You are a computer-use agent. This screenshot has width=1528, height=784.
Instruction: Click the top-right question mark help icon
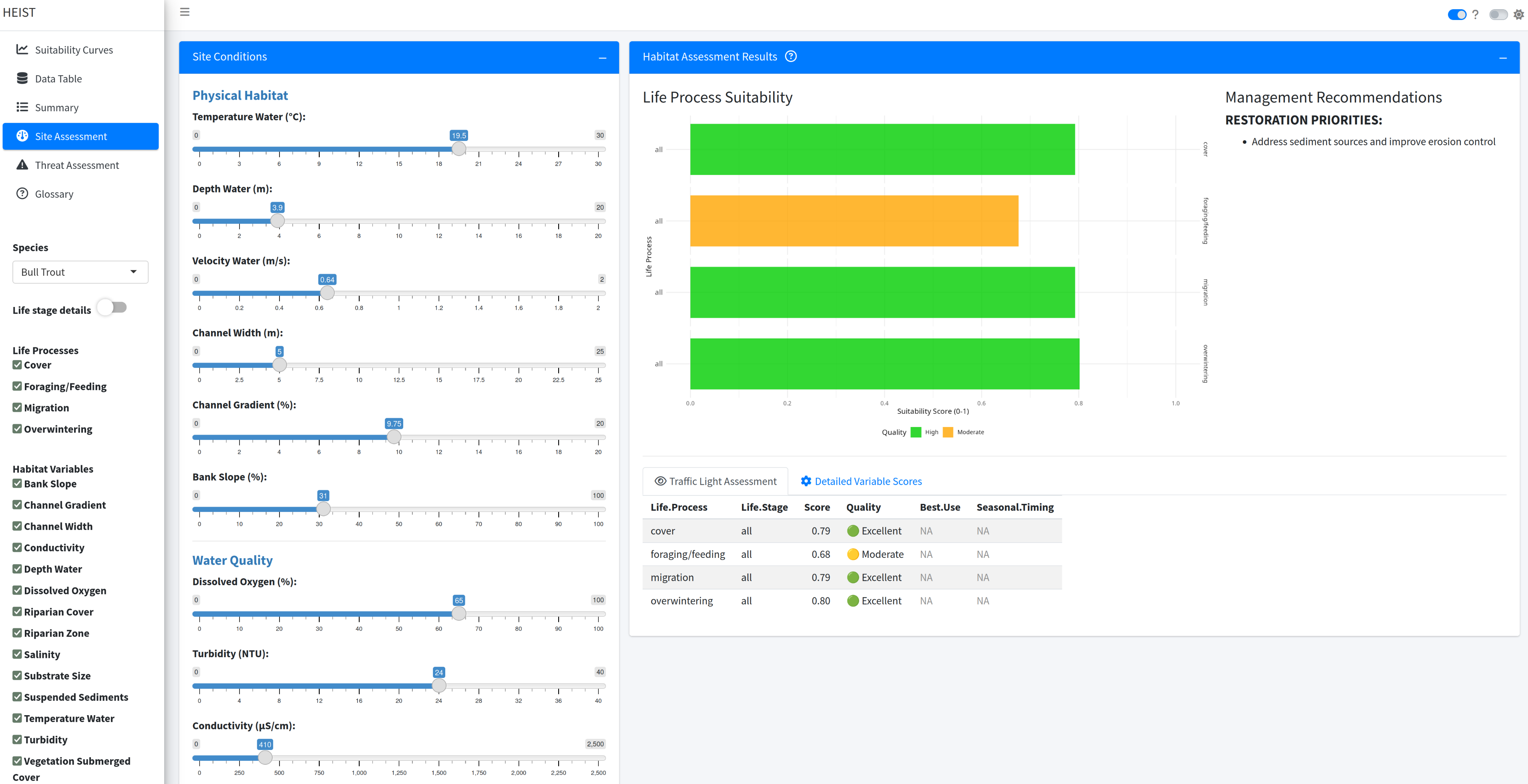click(x=1475, y=15)
